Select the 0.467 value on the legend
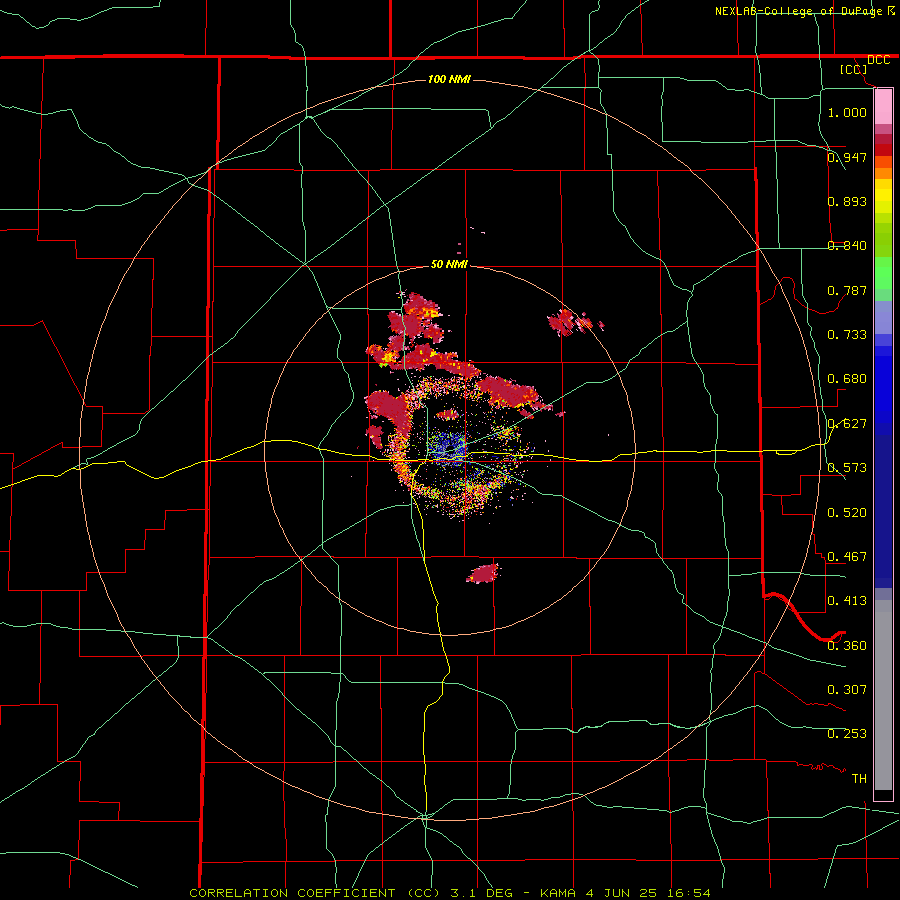The height and width of the screenshot is (900, 900). 847,557
